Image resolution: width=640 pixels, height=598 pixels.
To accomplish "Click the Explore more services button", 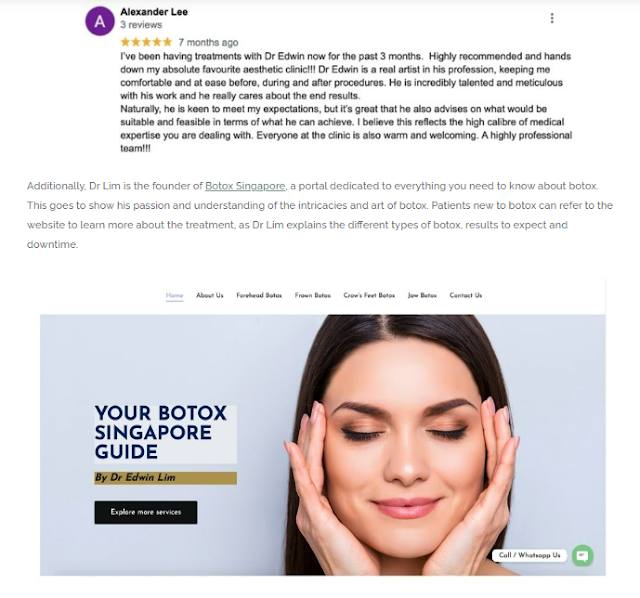I will click(146, 512).
